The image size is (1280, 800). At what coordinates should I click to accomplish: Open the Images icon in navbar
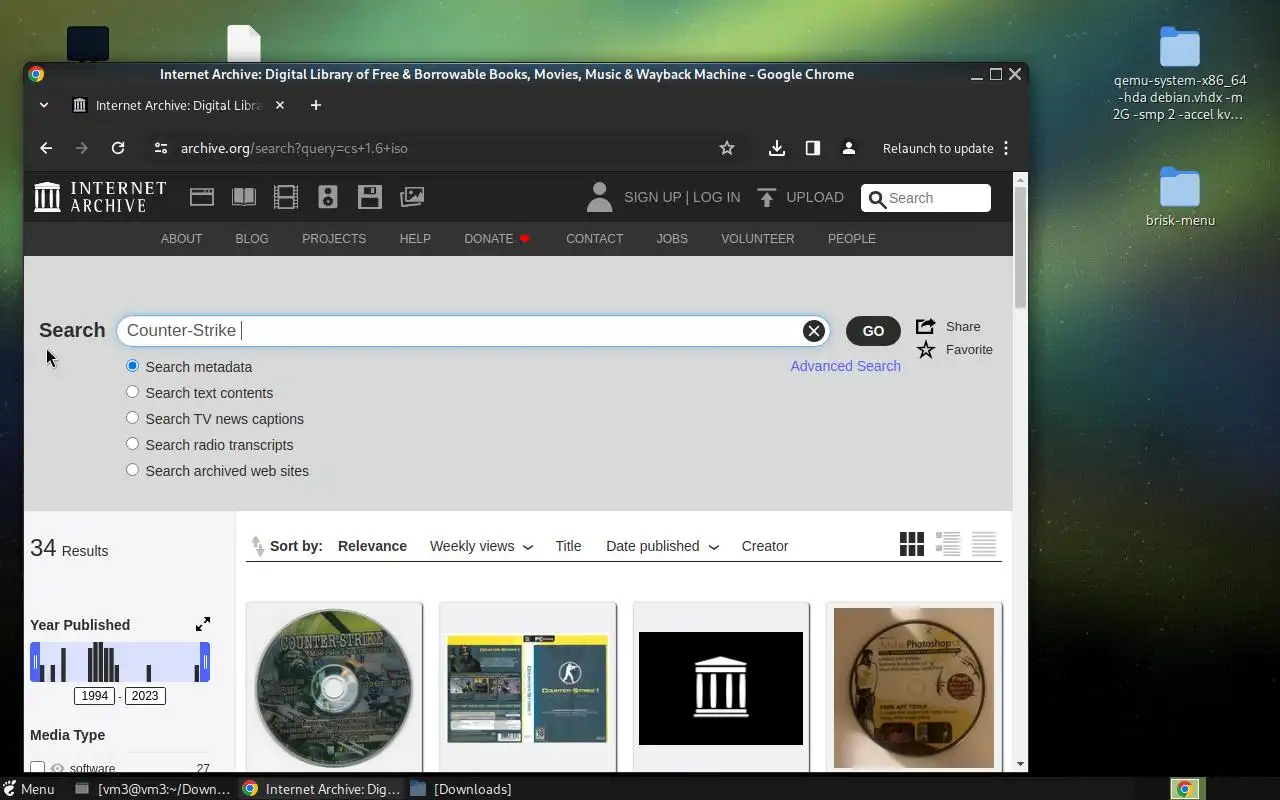[412, 197]
